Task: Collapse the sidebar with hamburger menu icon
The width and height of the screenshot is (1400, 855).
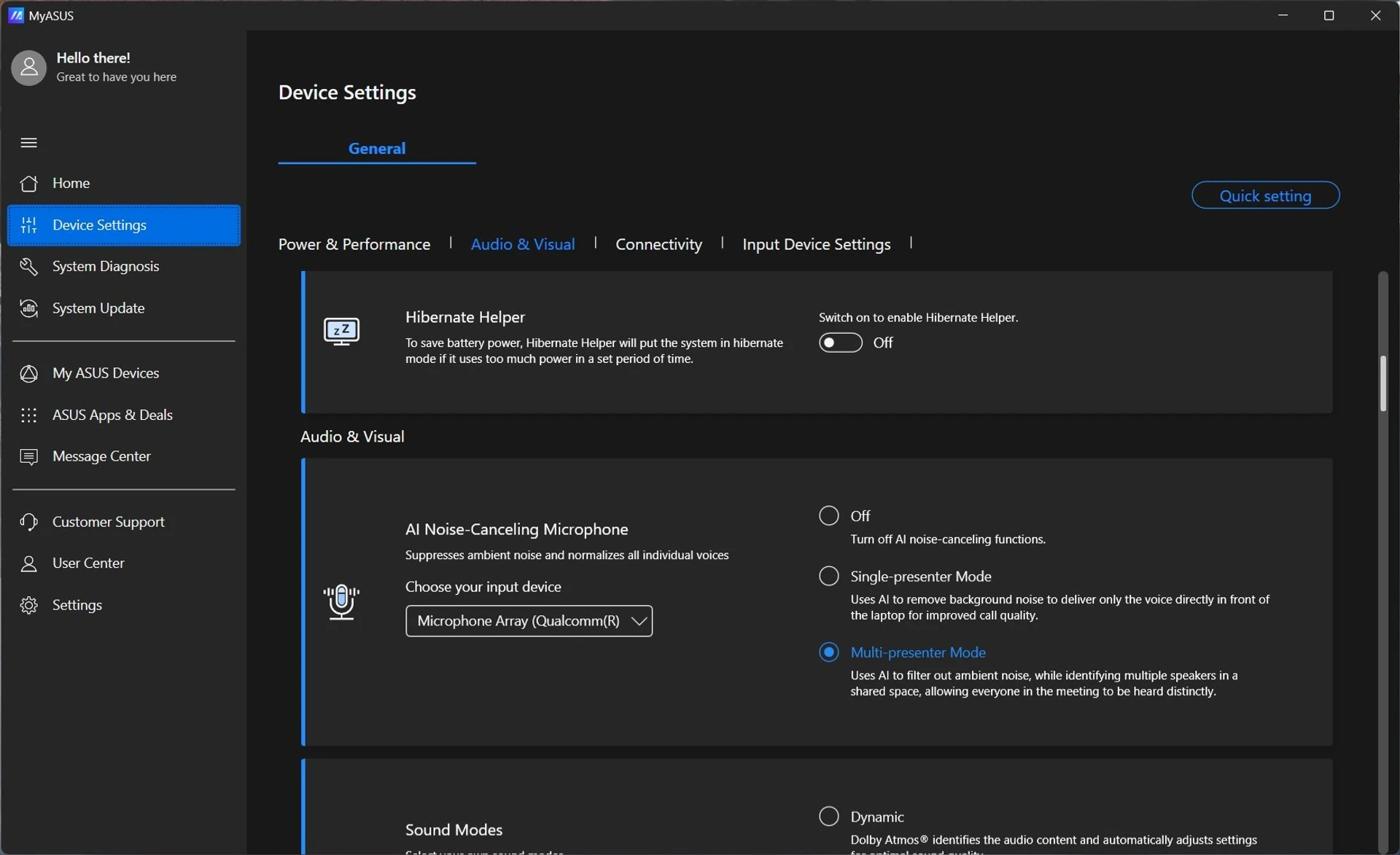Action: pos(28,142)
